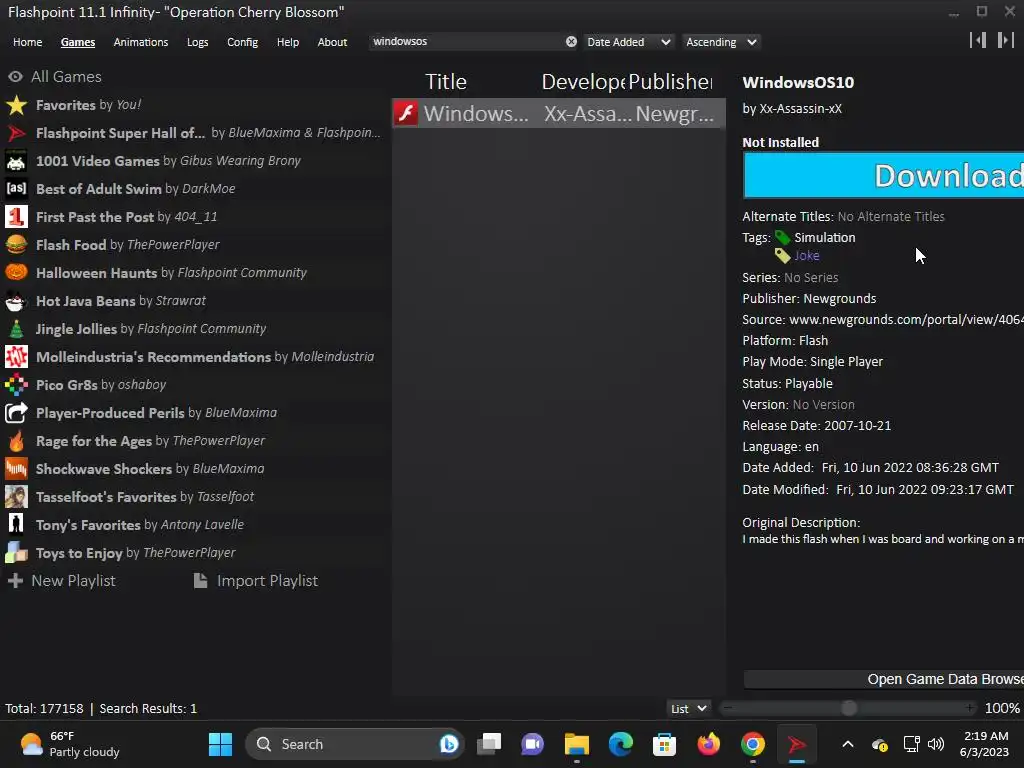The width and height of the screenshot is (1024, 768).
Task: Click the newgrounds.com source link
Action: 906,320
